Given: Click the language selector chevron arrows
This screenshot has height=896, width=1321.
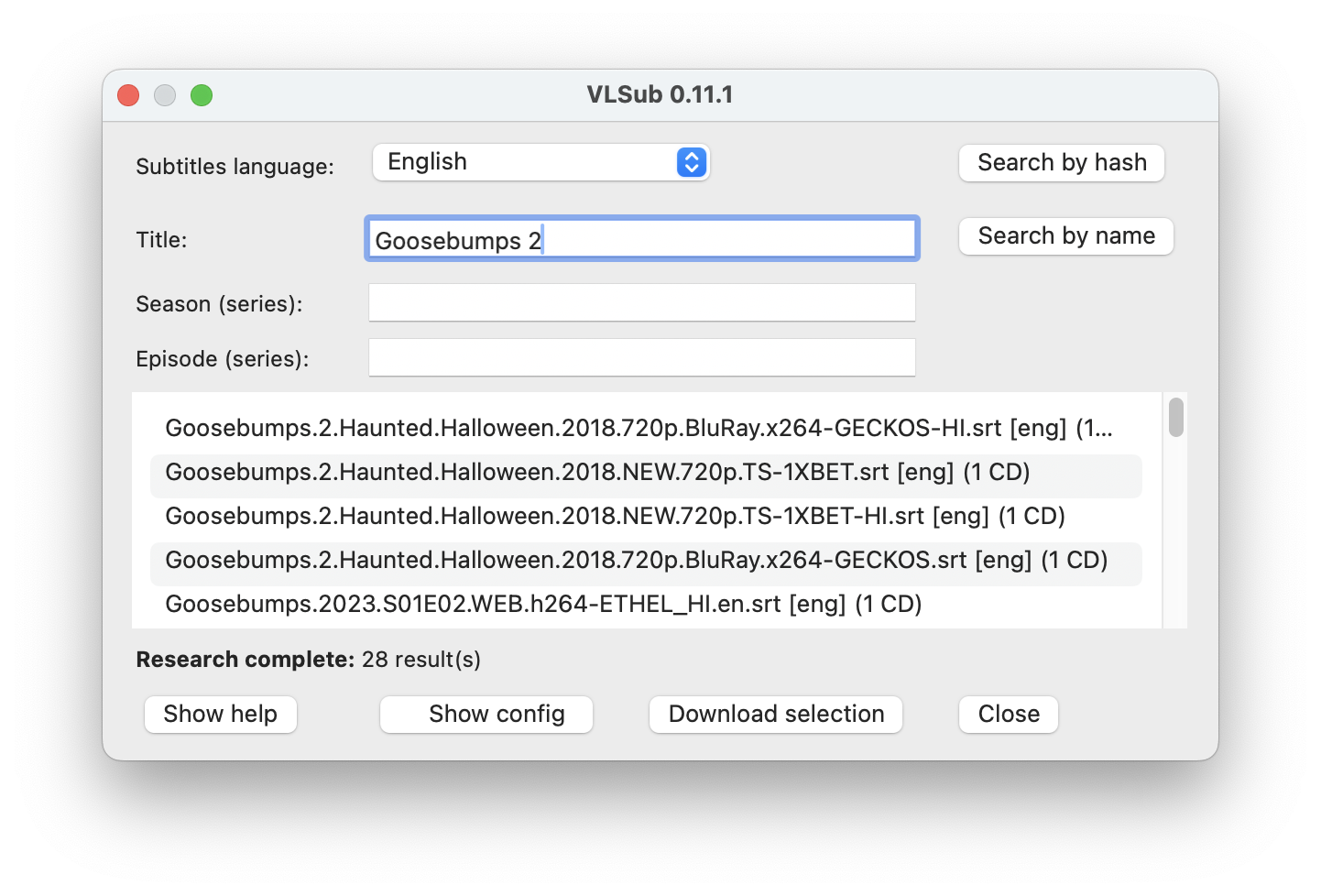Looking at the screenshot, I should point(691,162).
